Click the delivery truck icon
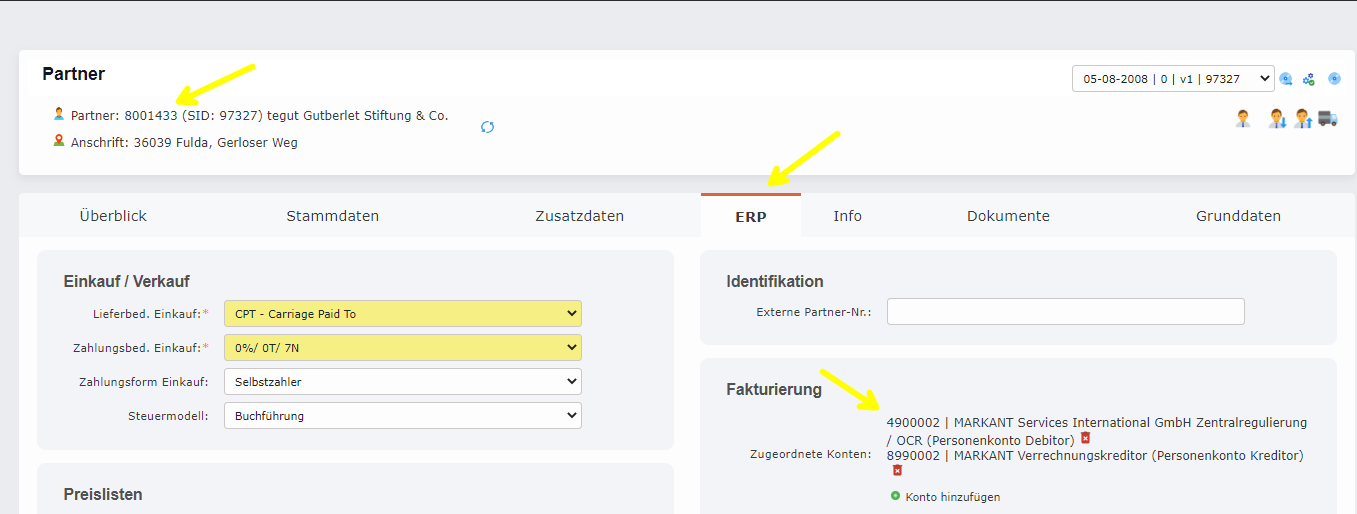Image resolution: width=1357 pixels, height=514 pixels. click(x=1328, y=119)
